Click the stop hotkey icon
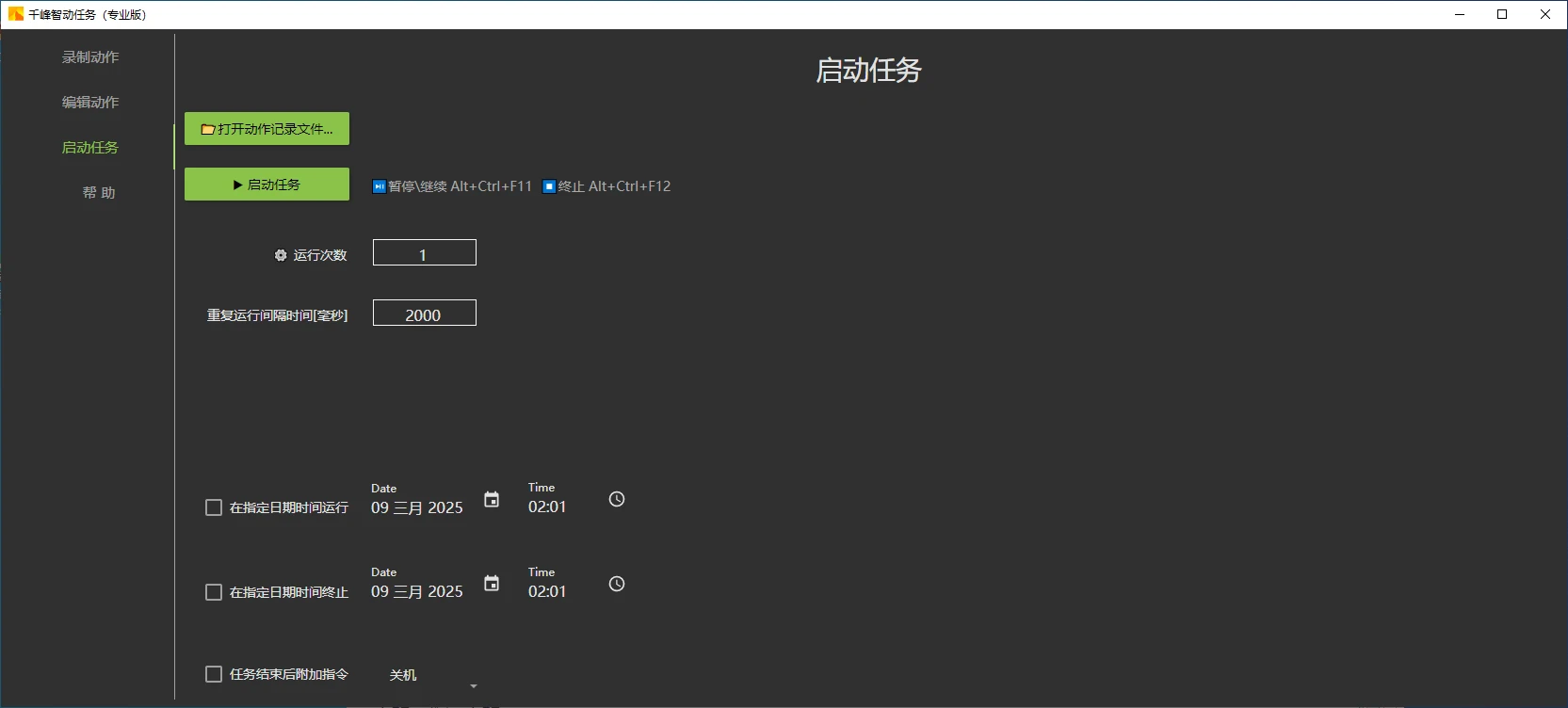This screenshot has height=708, width=1568. pyautogui.click(x=549, y=186)
